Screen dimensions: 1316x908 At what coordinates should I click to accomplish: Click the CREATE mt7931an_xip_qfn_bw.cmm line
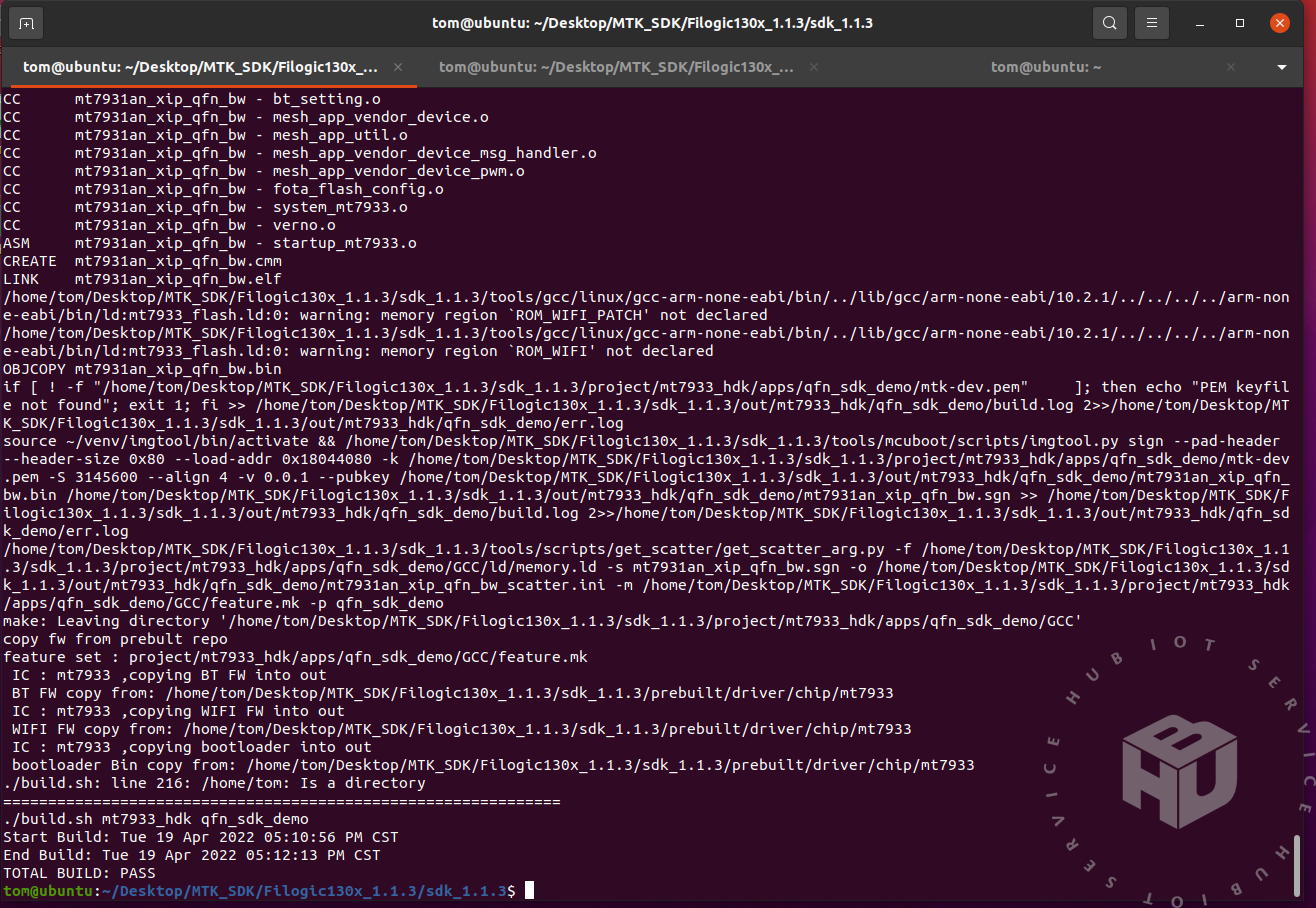tap(142, 261)
